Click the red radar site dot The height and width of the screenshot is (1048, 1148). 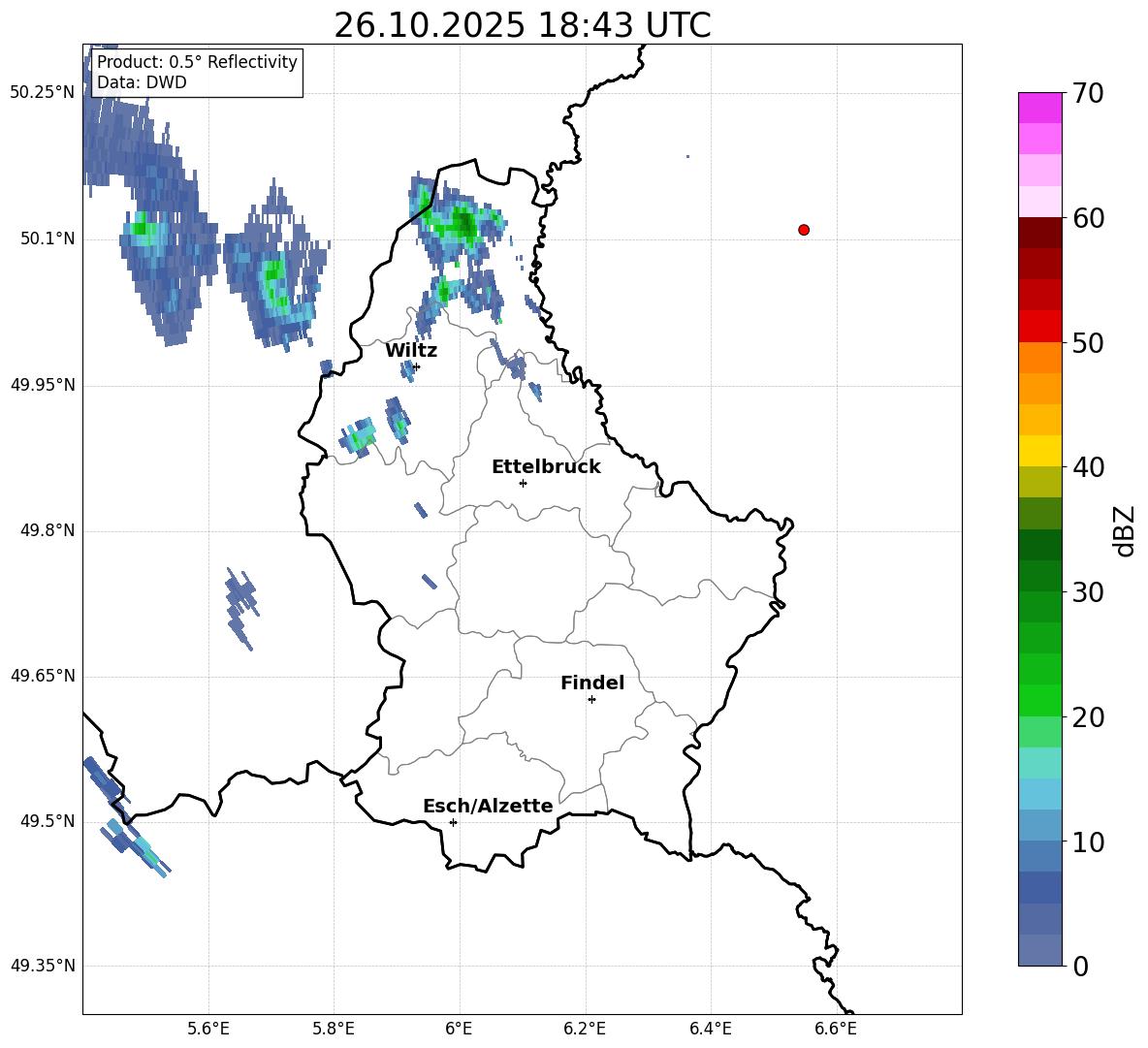click(803, 230)
